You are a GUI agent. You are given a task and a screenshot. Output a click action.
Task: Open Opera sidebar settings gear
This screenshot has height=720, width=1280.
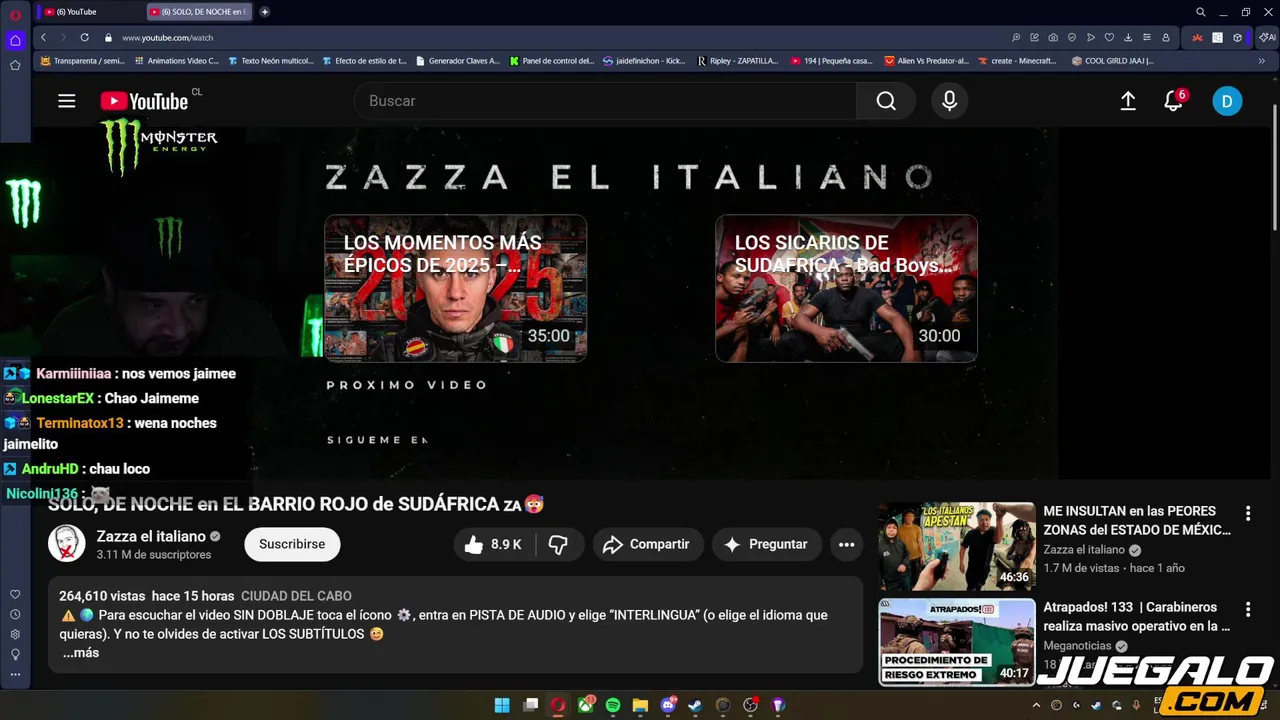click(15, 634)
